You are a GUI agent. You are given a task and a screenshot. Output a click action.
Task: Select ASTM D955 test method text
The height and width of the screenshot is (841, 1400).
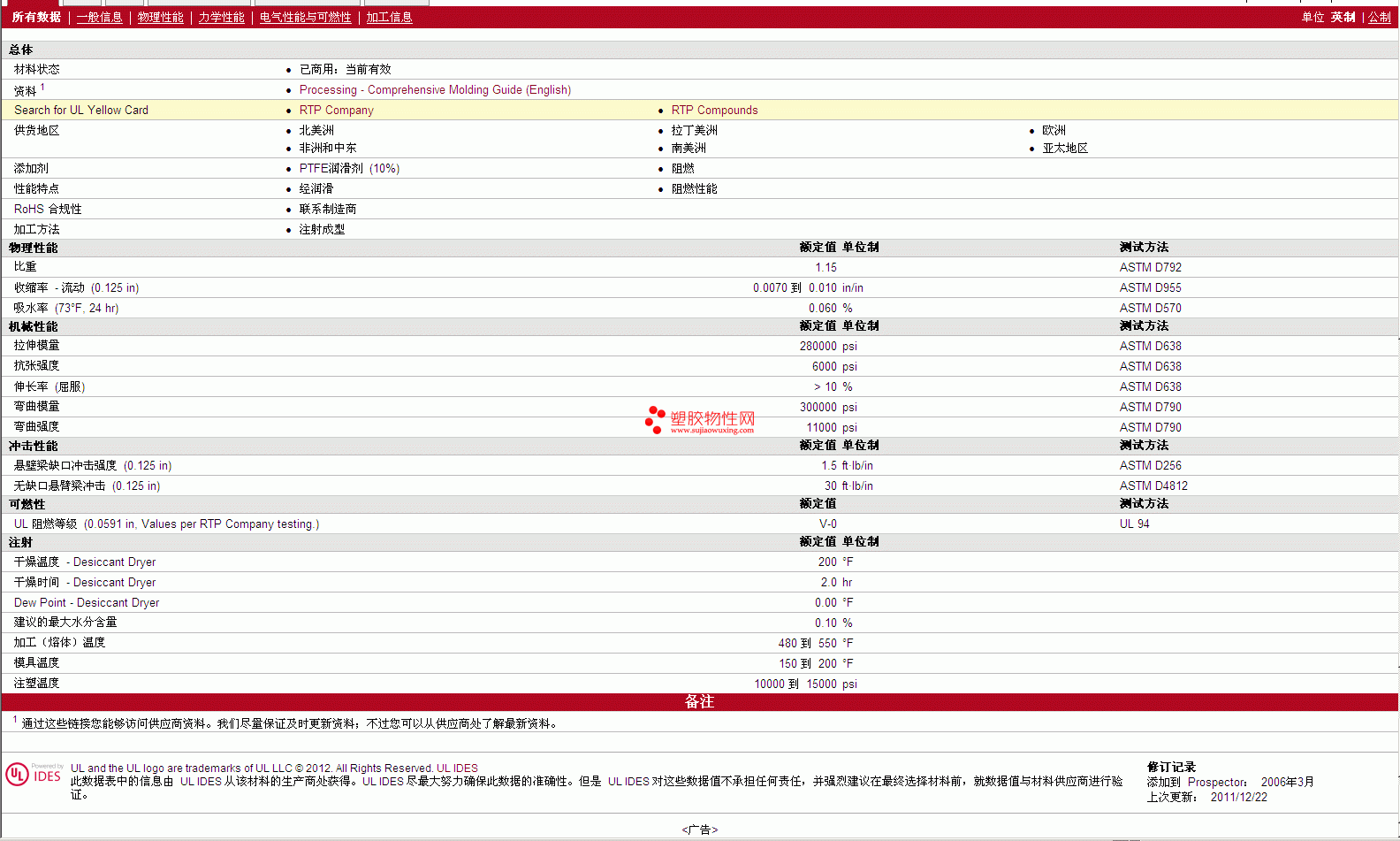click(1150, 287)
